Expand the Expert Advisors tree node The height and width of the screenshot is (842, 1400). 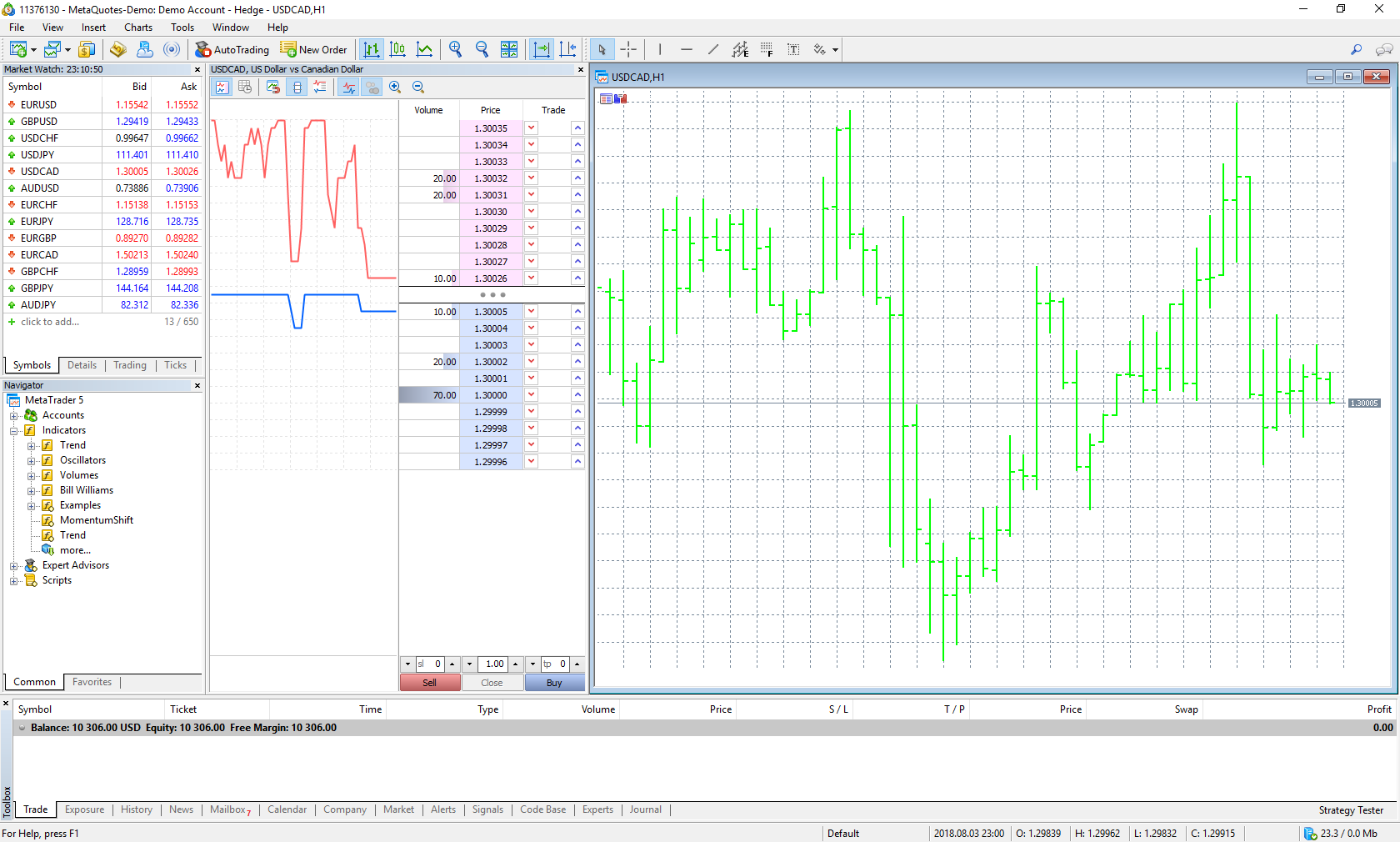tap(14, 566)
